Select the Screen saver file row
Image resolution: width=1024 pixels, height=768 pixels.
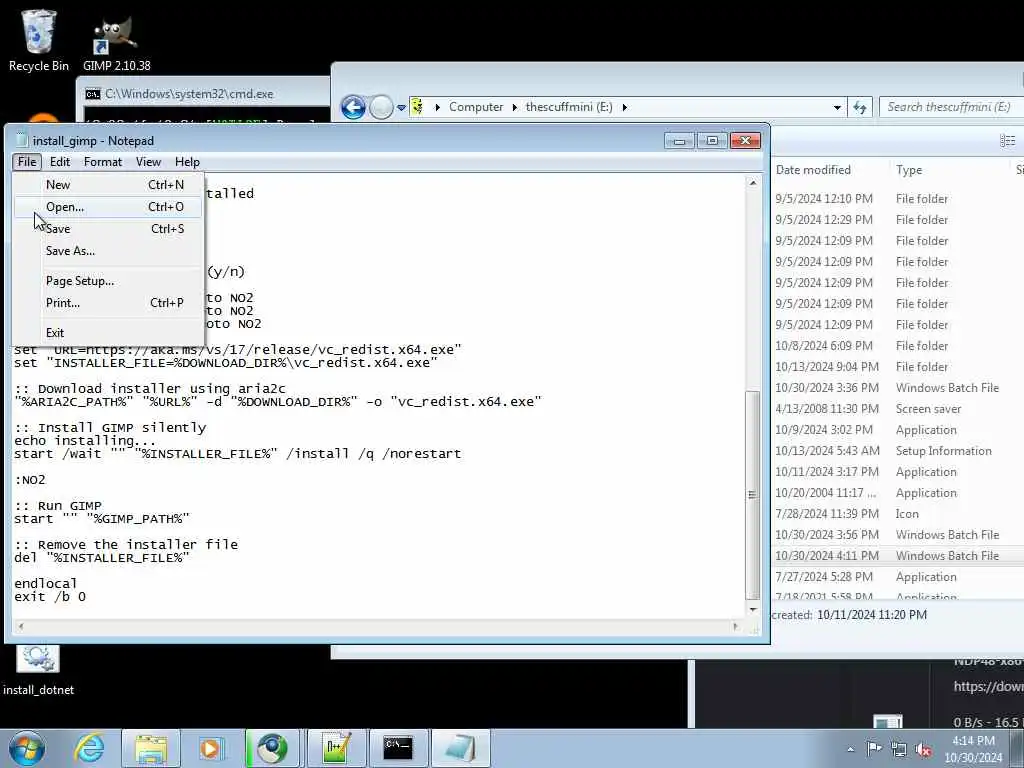(897, 409)
